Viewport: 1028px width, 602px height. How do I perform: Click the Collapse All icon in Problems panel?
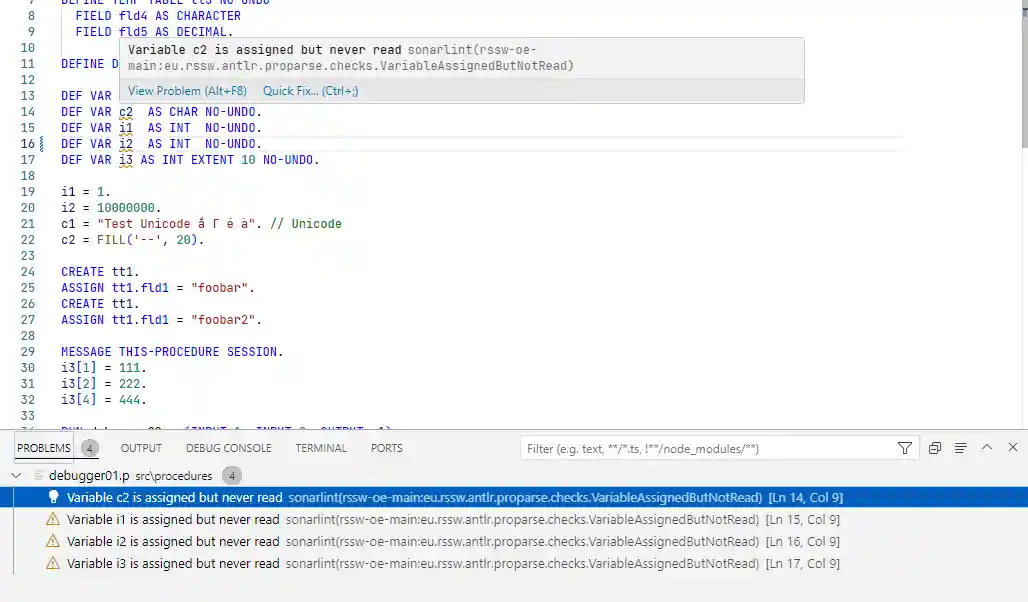coord(934,449)
